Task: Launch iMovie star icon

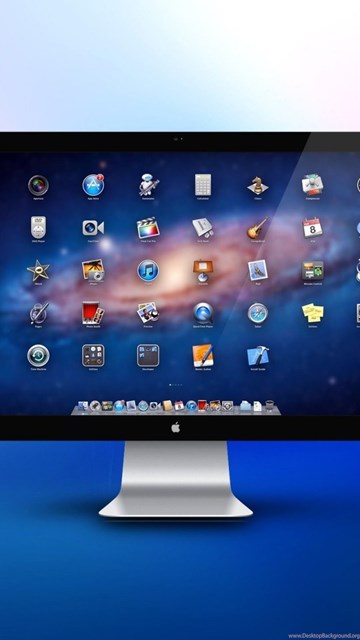Action: coord(38,271)
